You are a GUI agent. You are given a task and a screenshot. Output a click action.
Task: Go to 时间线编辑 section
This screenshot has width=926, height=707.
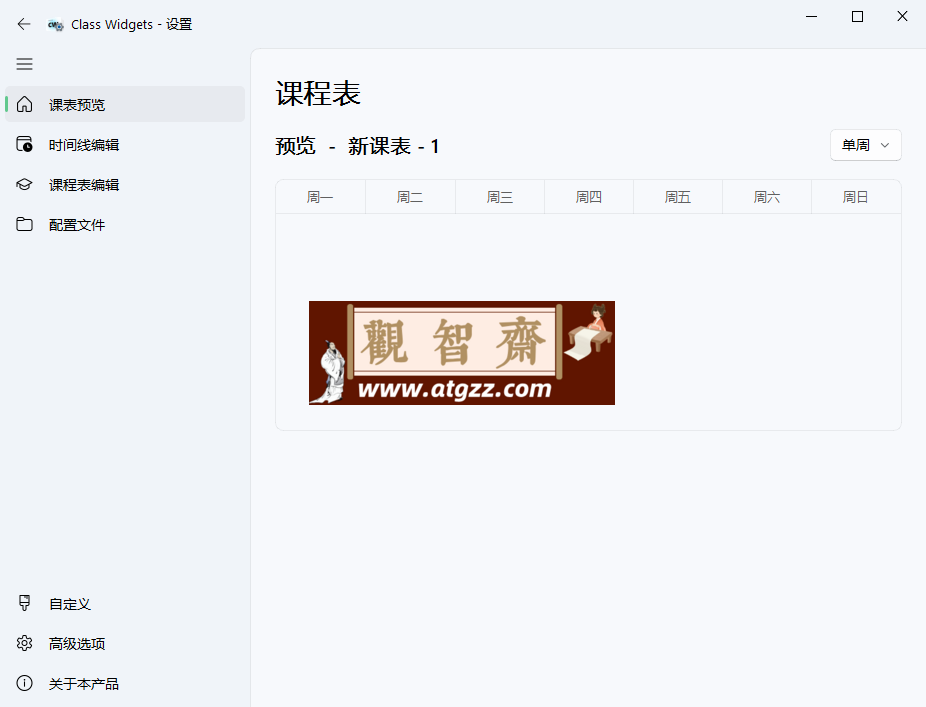point(125,145)
